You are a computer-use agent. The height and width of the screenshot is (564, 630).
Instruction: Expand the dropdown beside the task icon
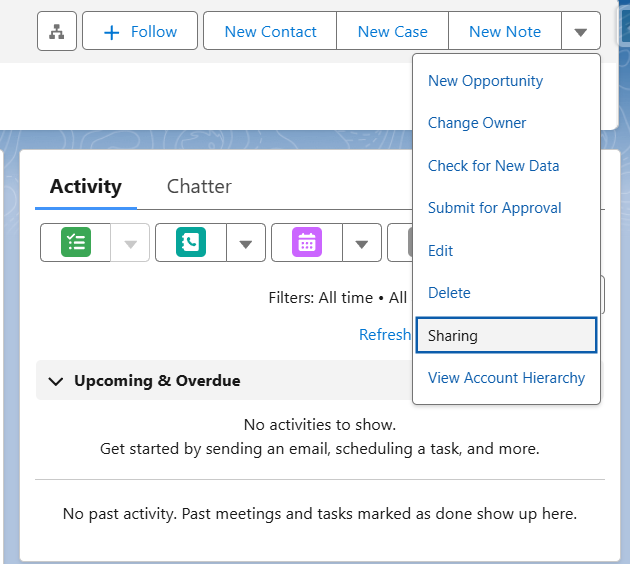(130, 243)
